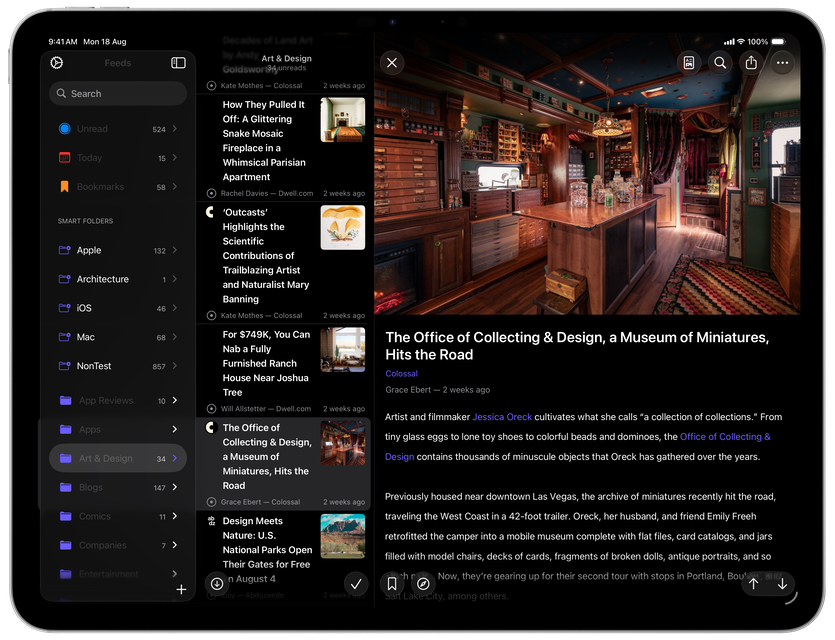This screenshot has height=640, width=835.
Task: Expand the NonTest folder chevron
Action: click(x=175, y=366)
